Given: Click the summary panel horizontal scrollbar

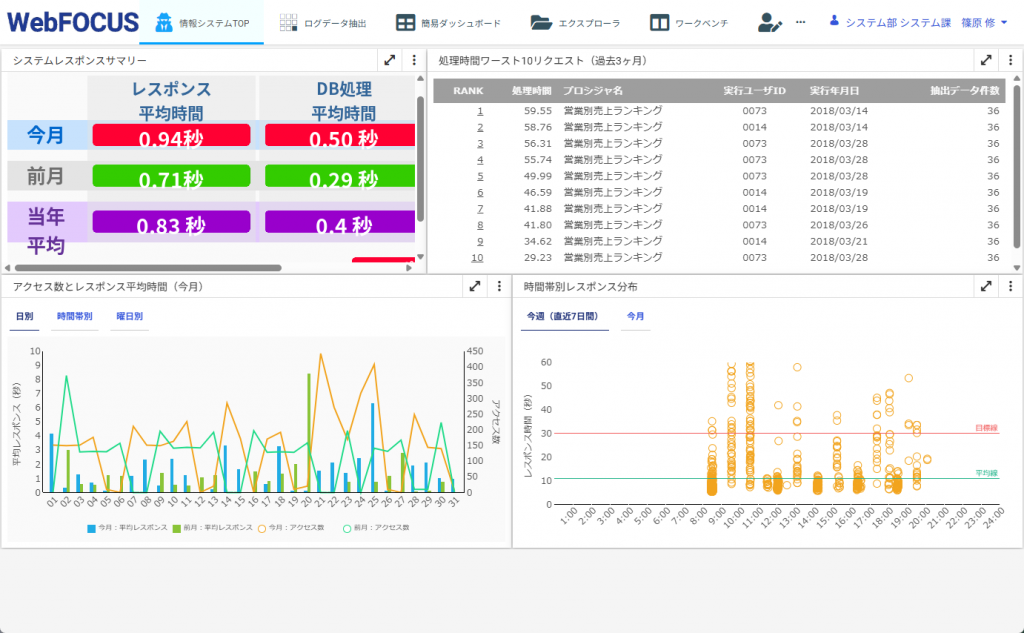Looking at the screenshot, I should 150,268.
